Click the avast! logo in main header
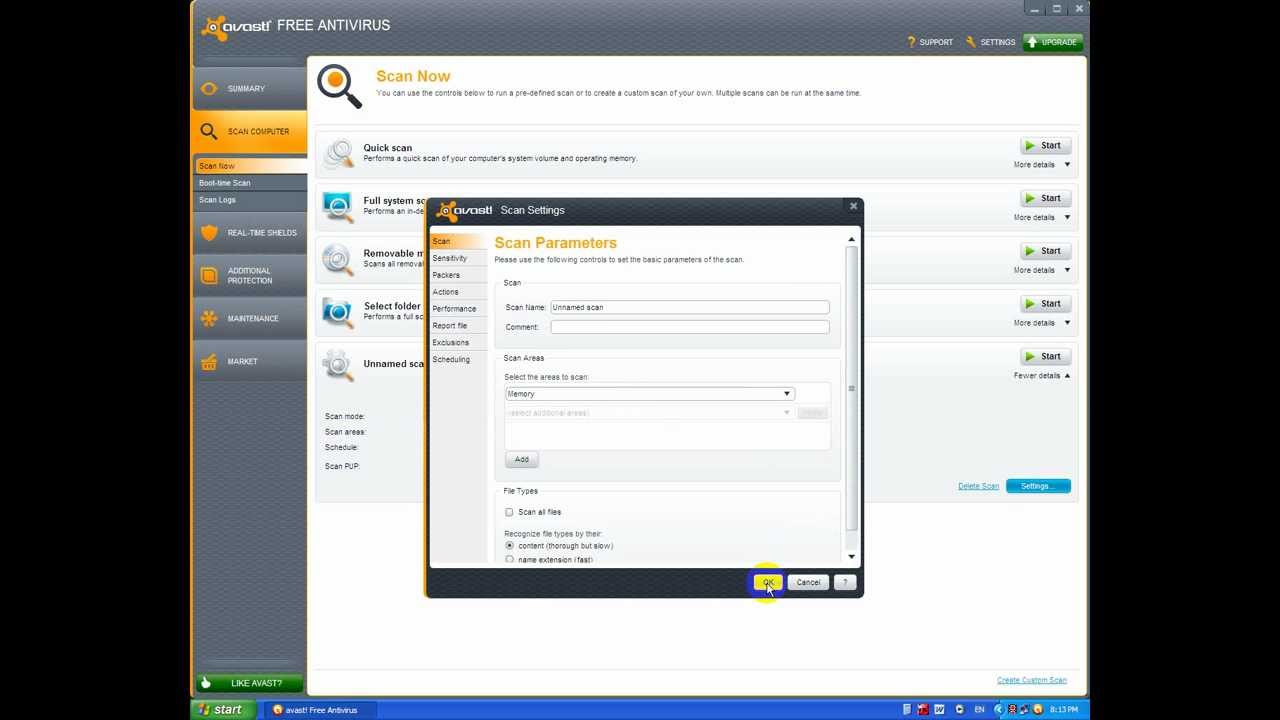The width and height of the screenshot is (1280, 720). pyautogui.click(x=236, y=26)
